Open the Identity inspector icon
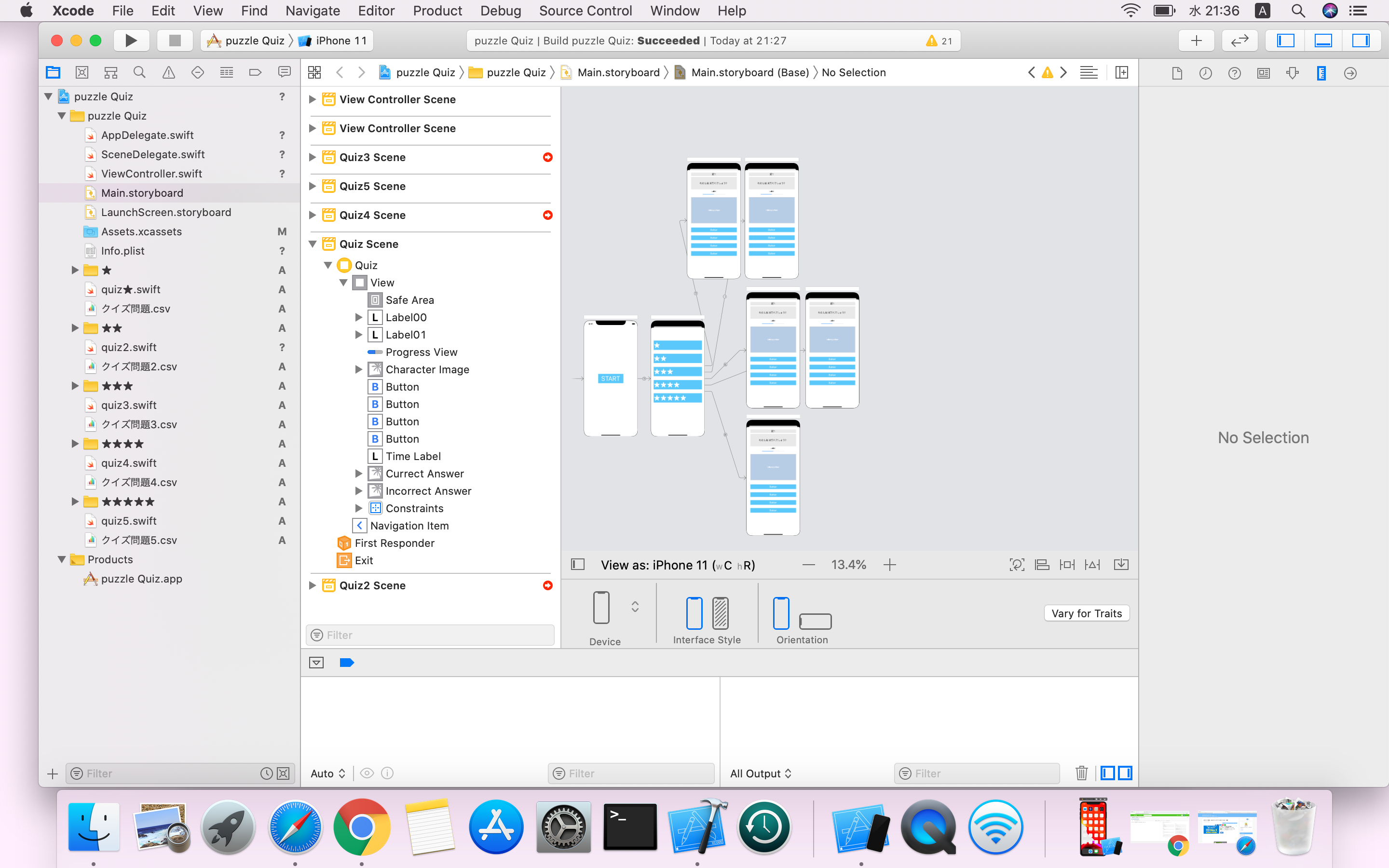Image resolution: width=1389 pixels, height=868 pixels. point(1263,73)
